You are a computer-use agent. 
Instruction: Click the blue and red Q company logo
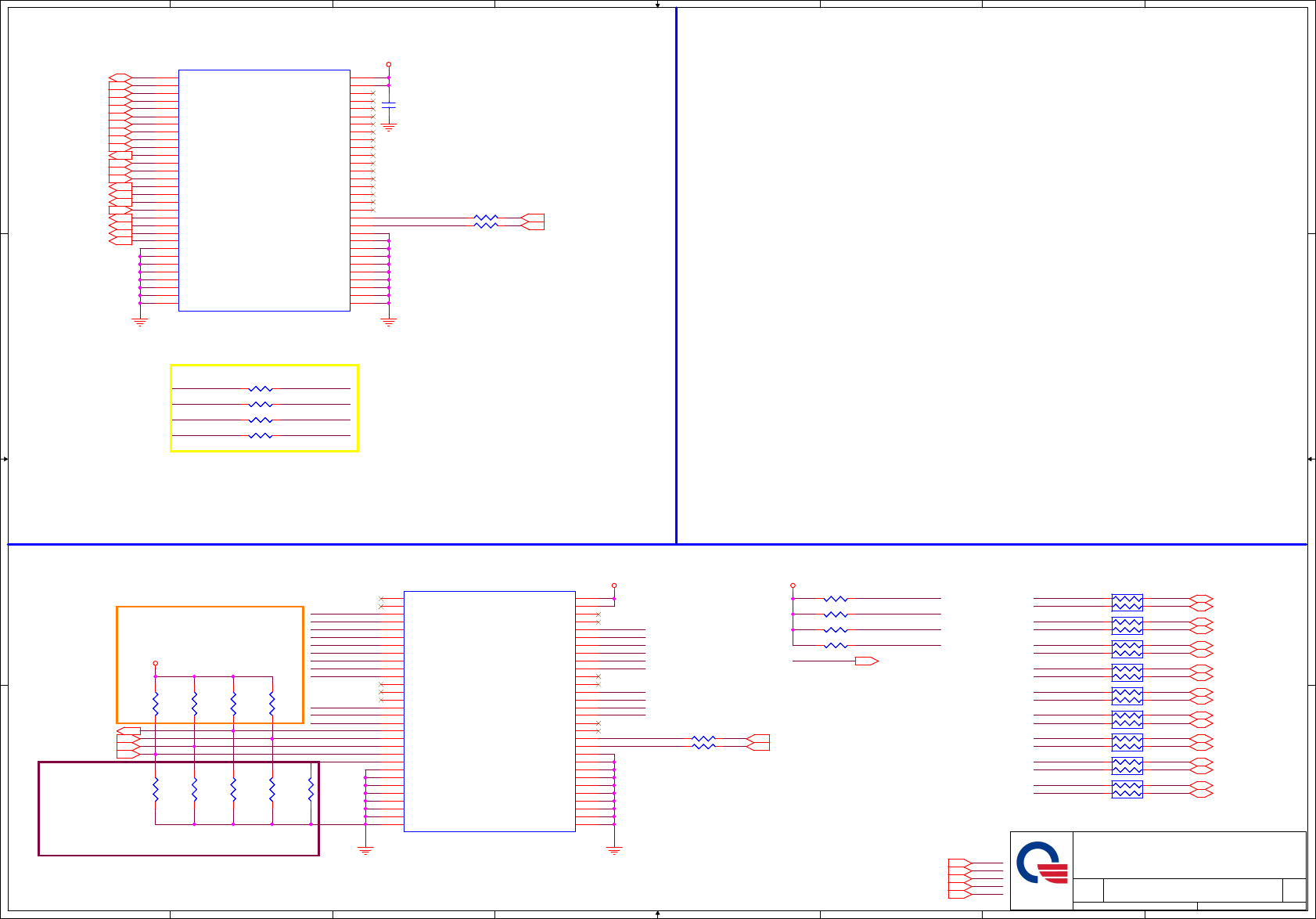1041,863
